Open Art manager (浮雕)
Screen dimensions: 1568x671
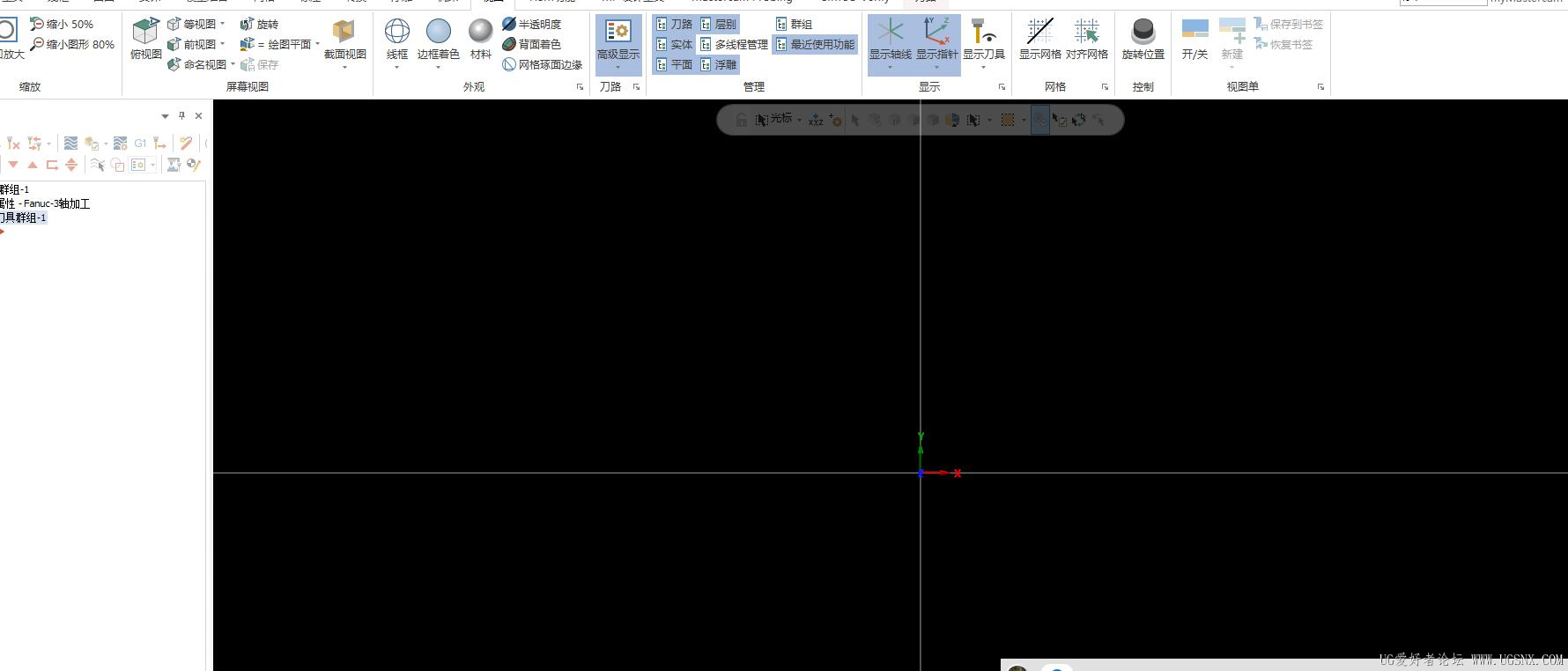[x=718, y=64]
